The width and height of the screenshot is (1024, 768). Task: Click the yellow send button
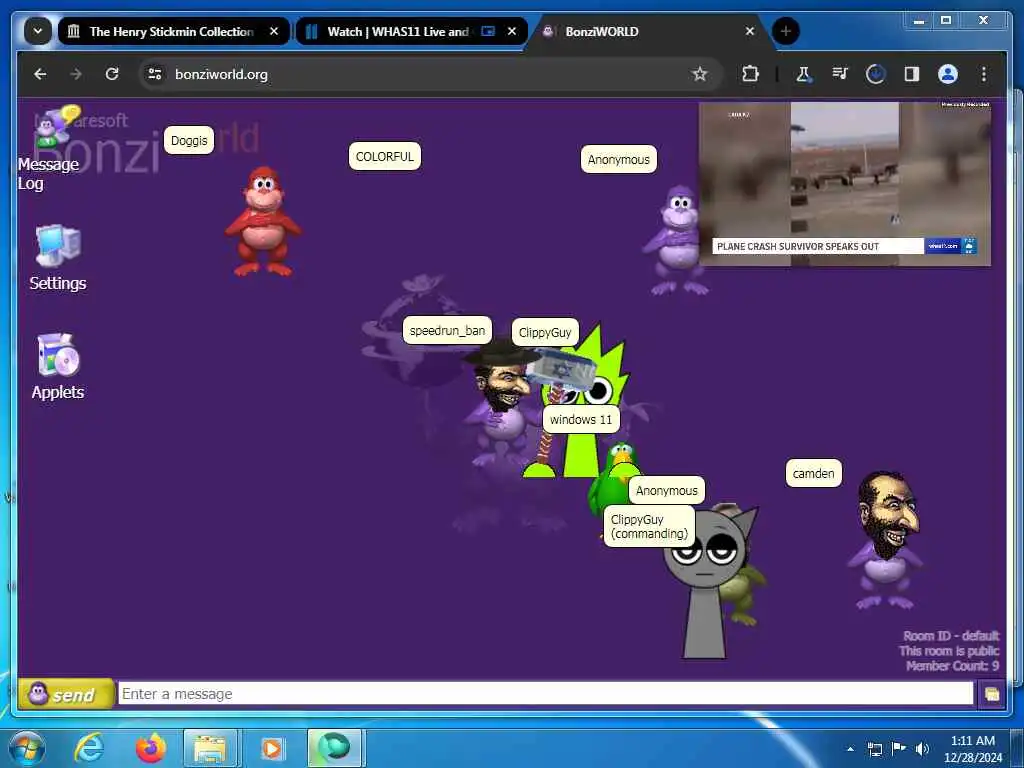[65, 694]
